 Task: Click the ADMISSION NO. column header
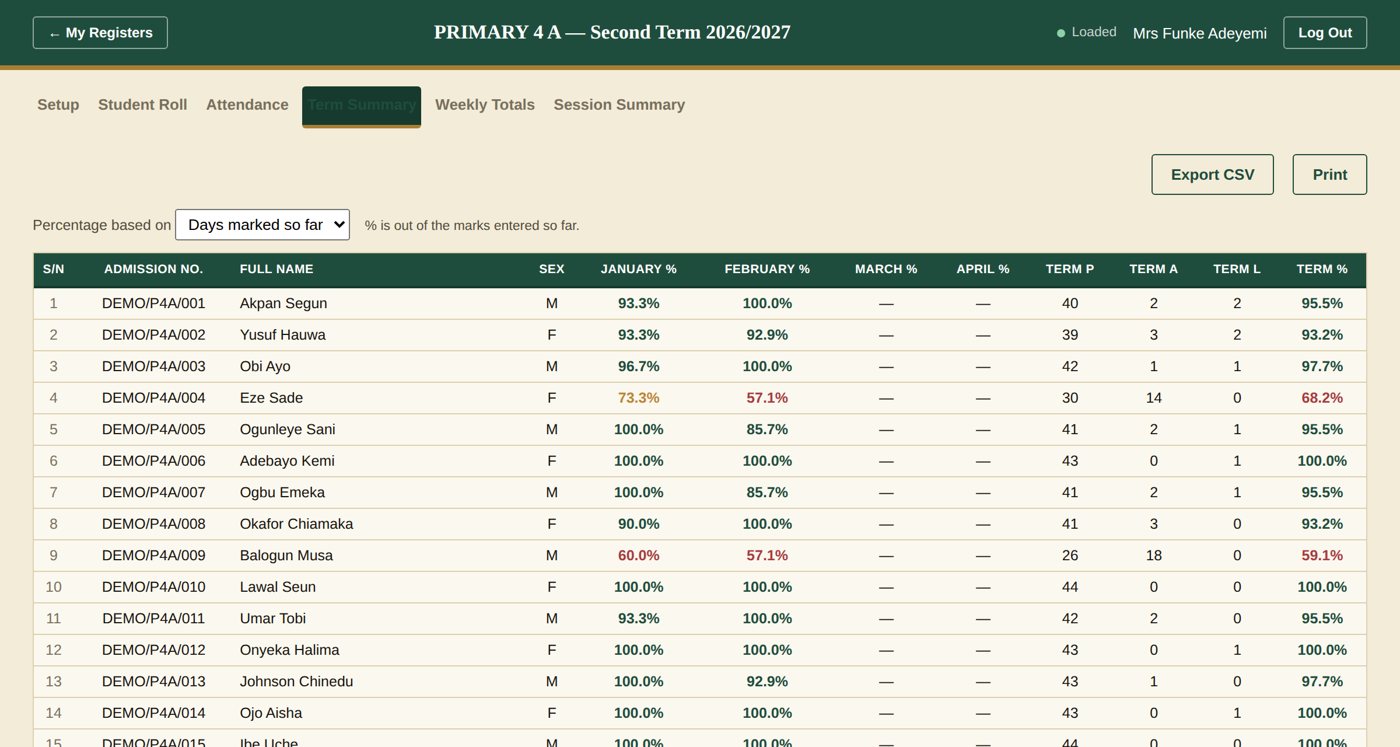153,269
